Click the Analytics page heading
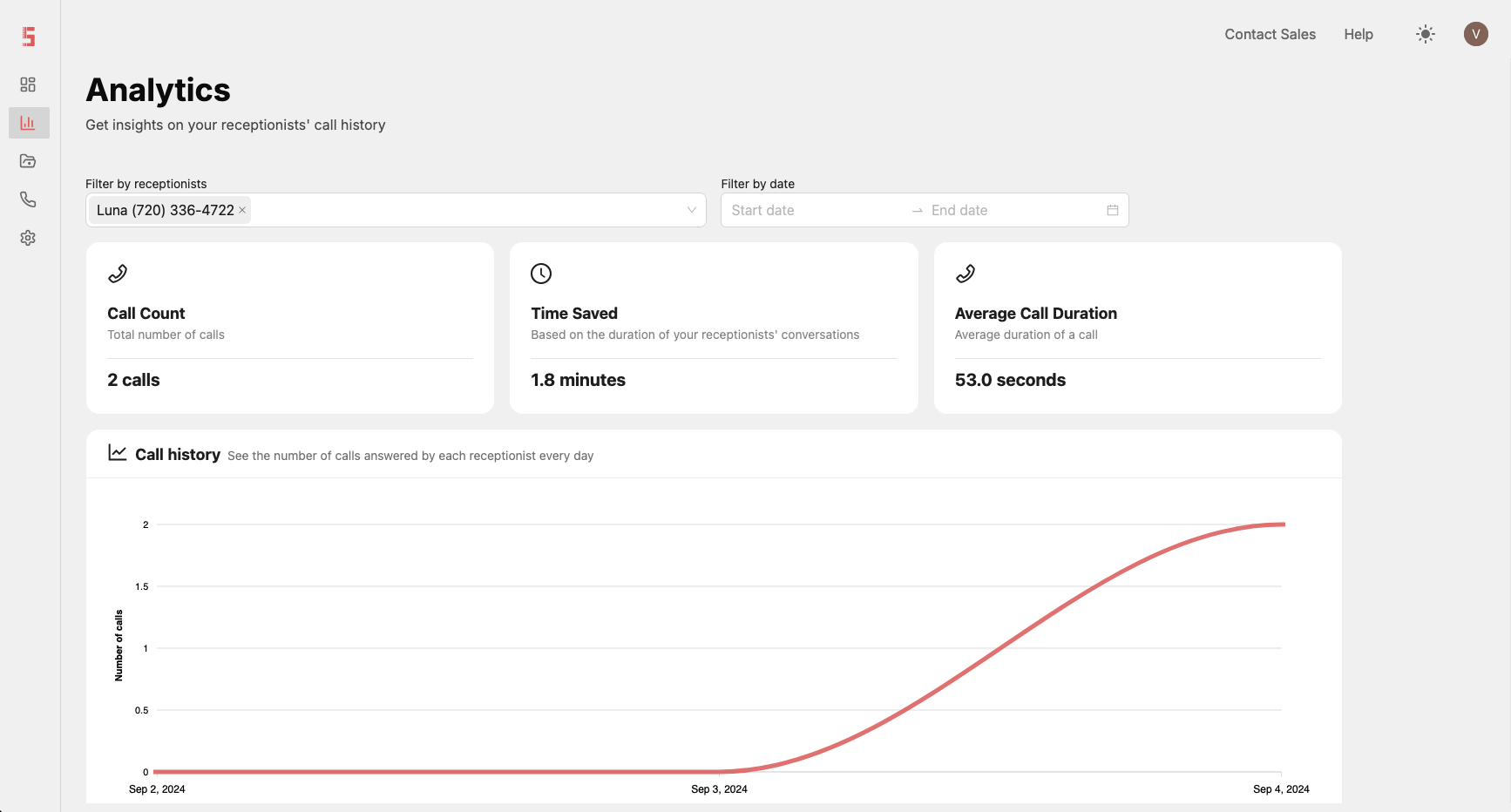Viewport: 1511px width, 812px height. point(158,89)
